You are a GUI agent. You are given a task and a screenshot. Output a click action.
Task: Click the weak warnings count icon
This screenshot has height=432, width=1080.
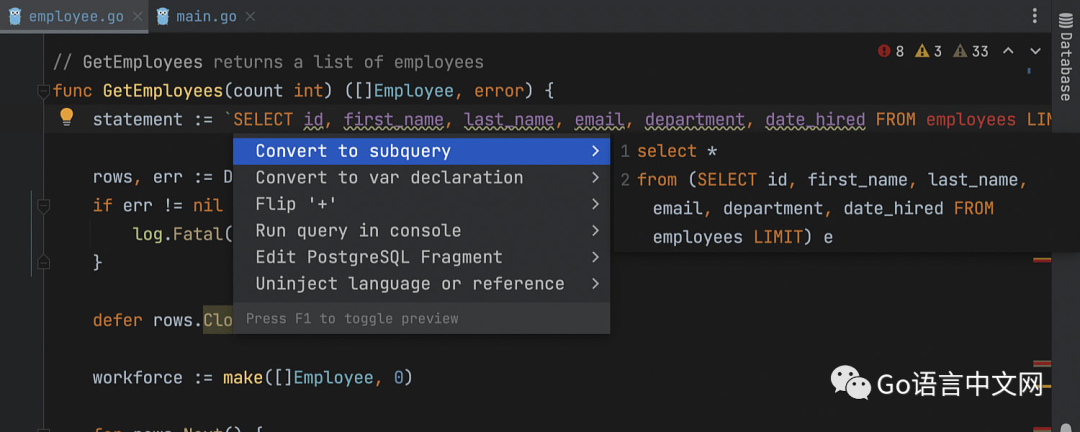point(960,51)
